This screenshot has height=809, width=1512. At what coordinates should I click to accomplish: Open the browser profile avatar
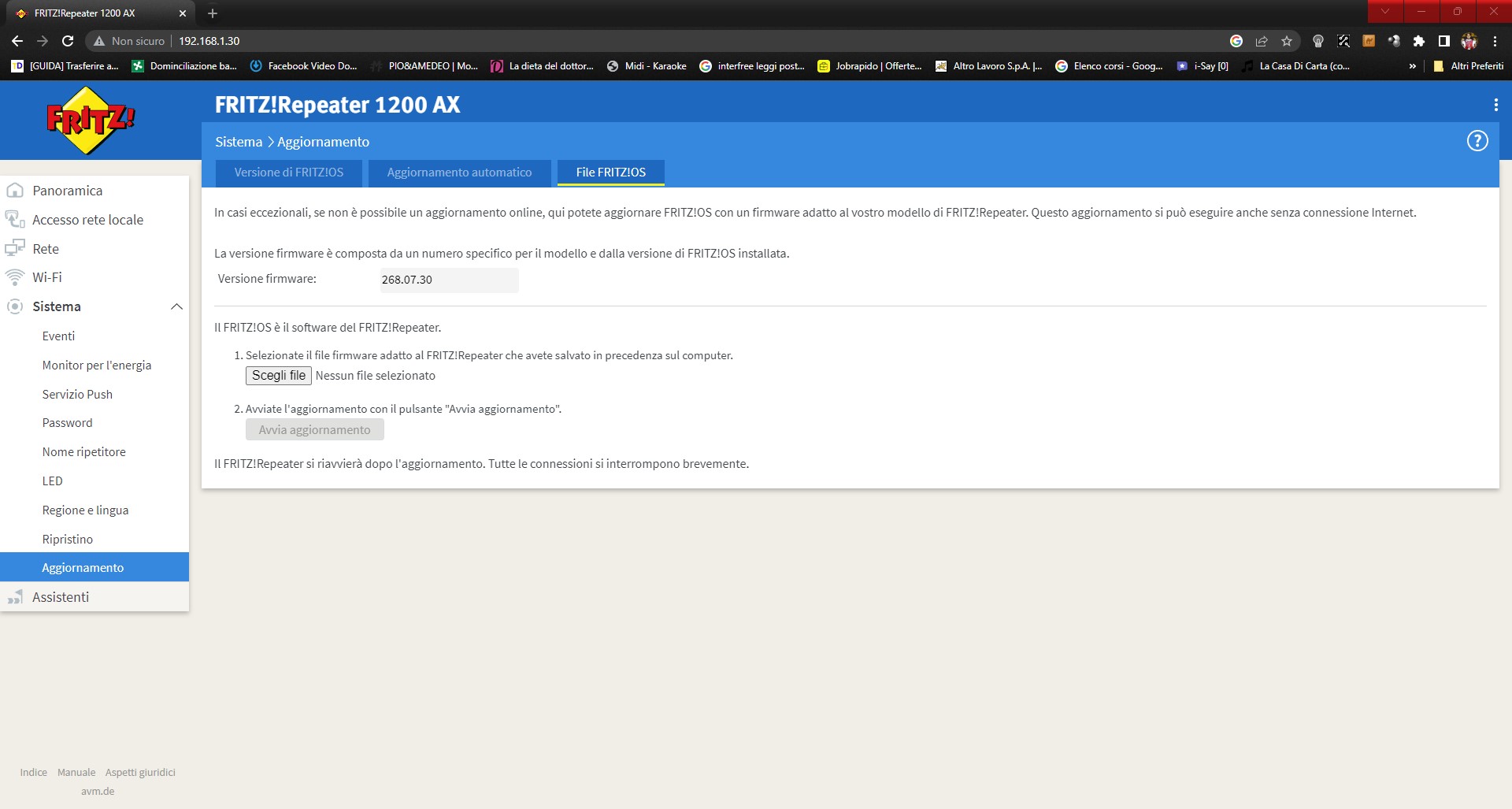click(x=1469, y=41)
